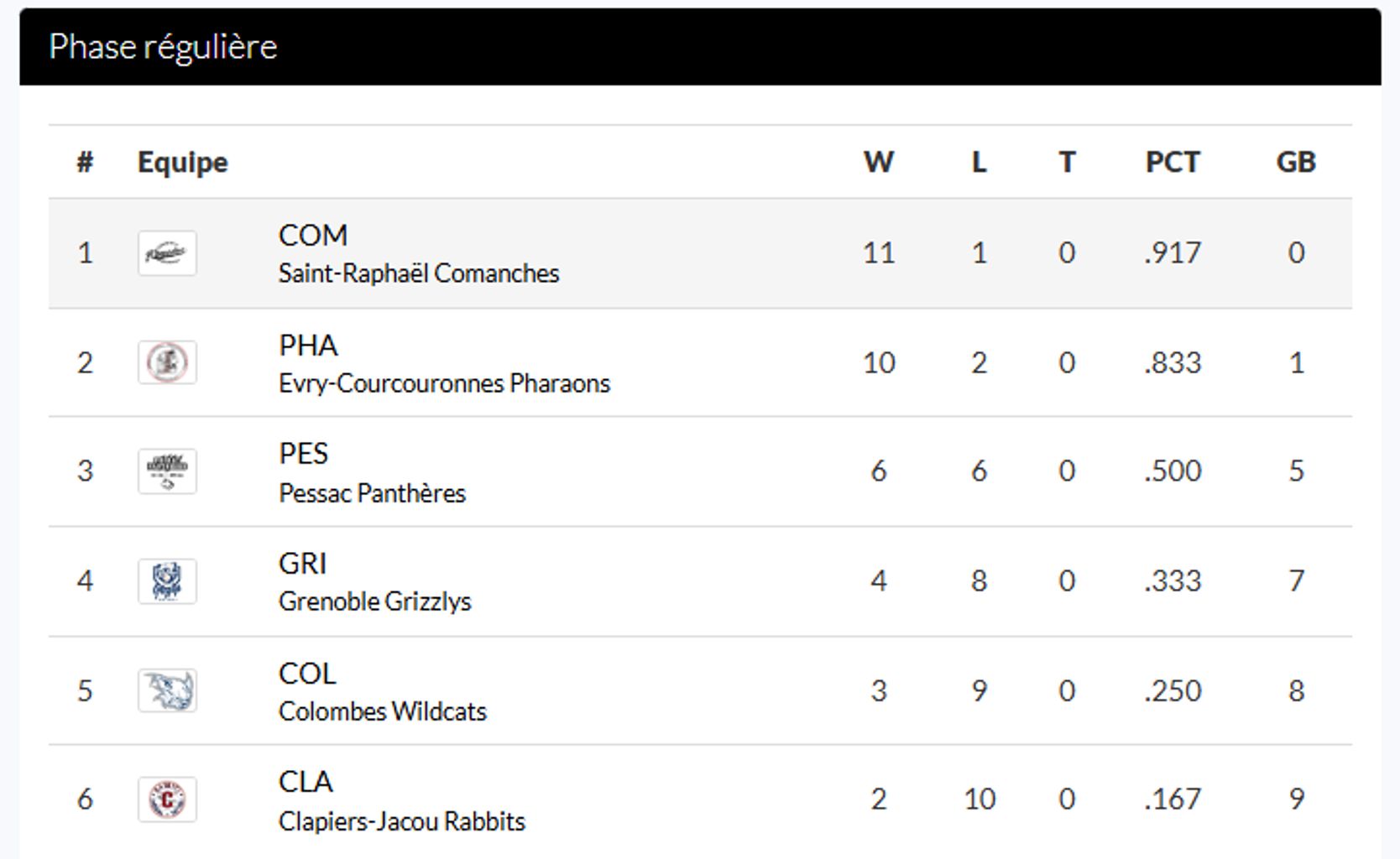Image resolution: width=1400 pixels, height=859 pixels.
Task: Click the Clapiers-Jacou Rabbits team logo
Action: pos(167,799)
